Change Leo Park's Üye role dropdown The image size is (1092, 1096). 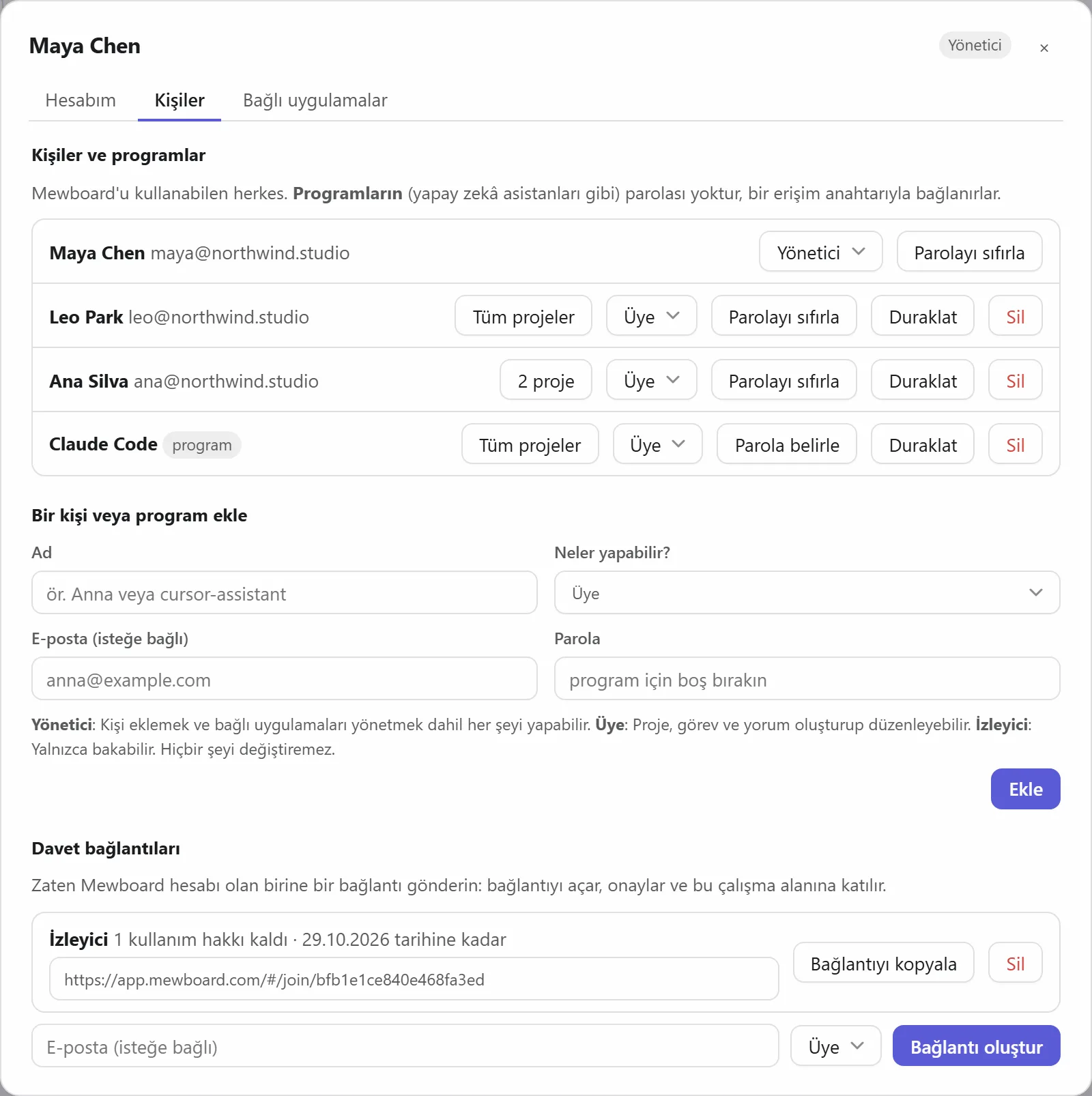click(x=652, y=316)
